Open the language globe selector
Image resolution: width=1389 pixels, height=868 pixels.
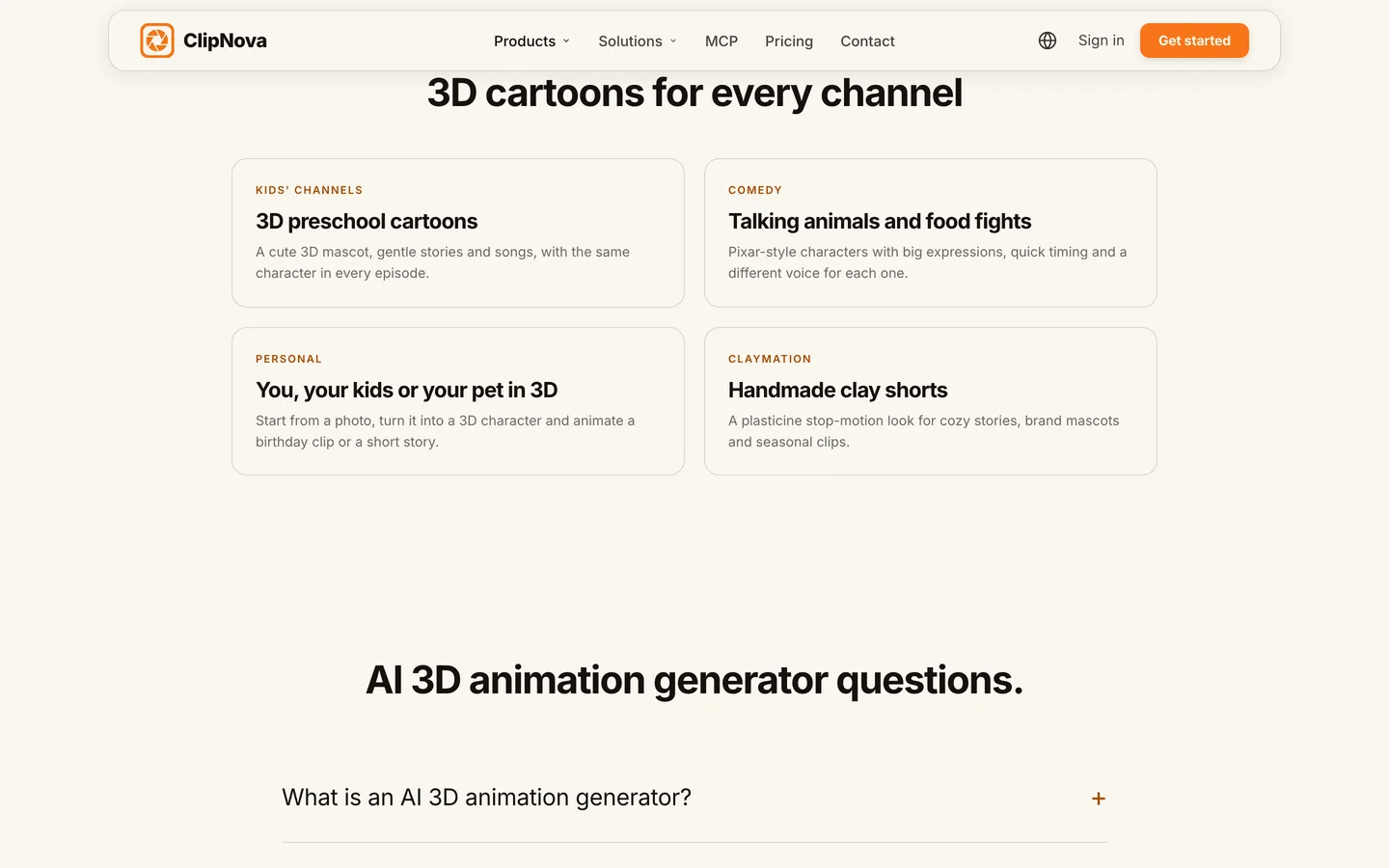click(1048, 41)
